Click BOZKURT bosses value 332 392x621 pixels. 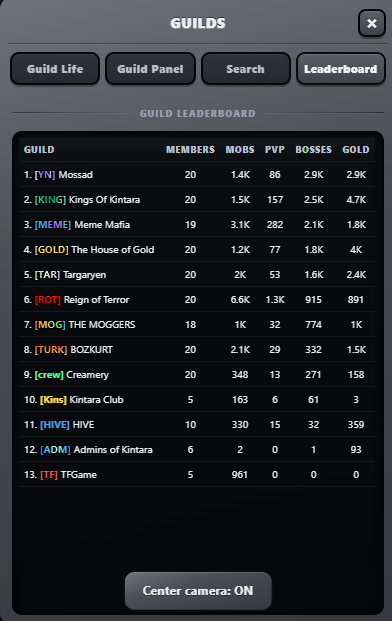[x=314, y=349]
